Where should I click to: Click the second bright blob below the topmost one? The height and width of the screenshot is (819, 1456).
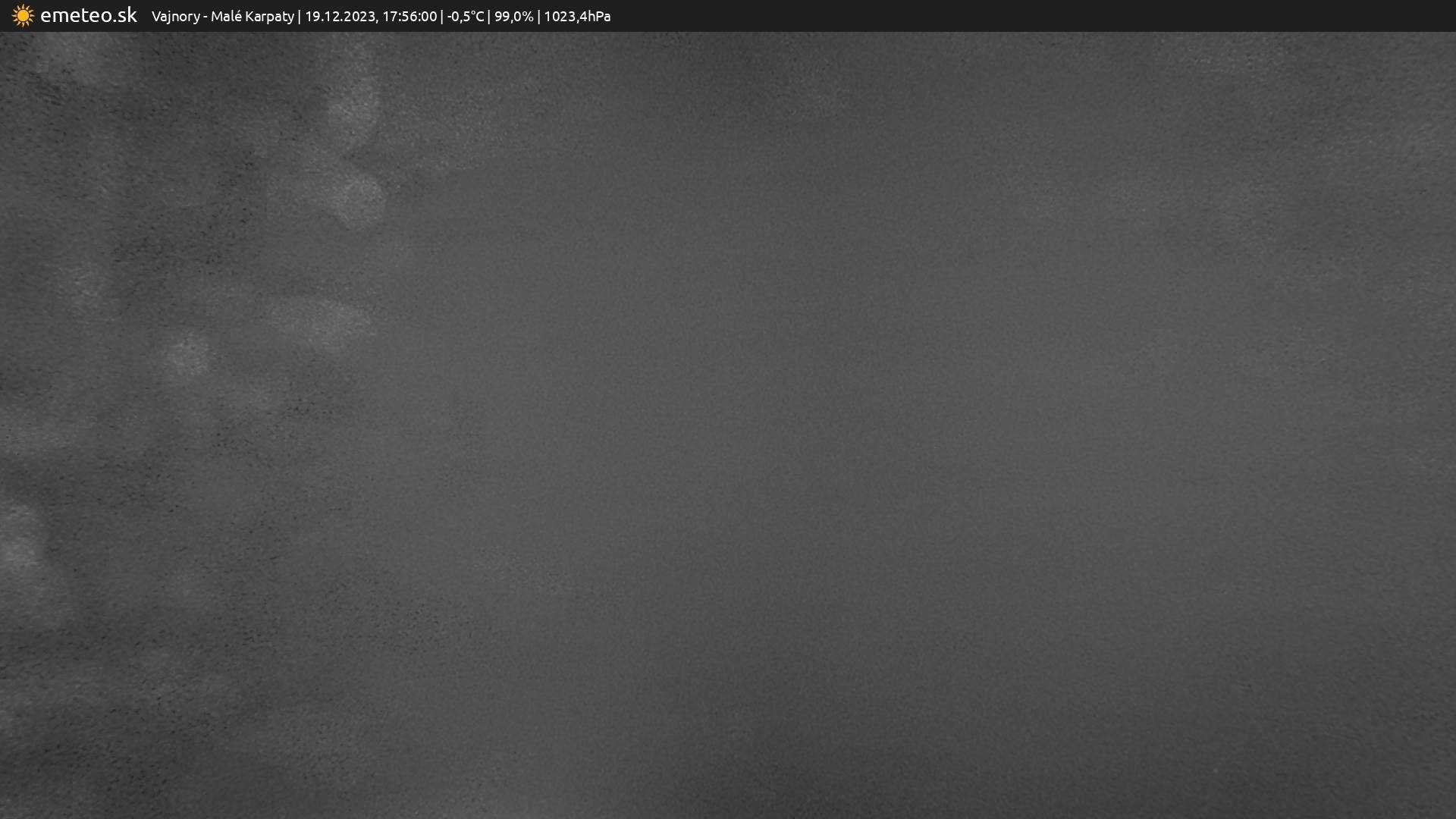click(x=356, y=199)
